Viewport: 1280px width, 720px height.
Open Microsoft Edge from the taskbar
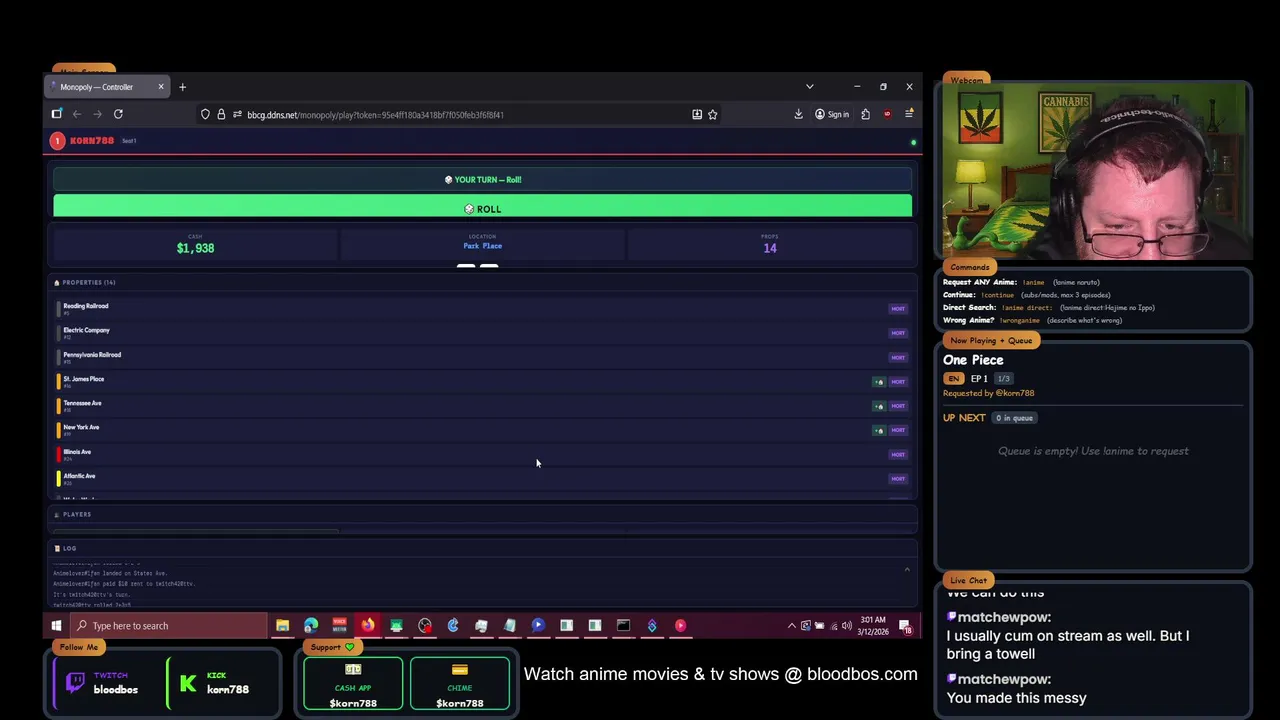[311, 626]
